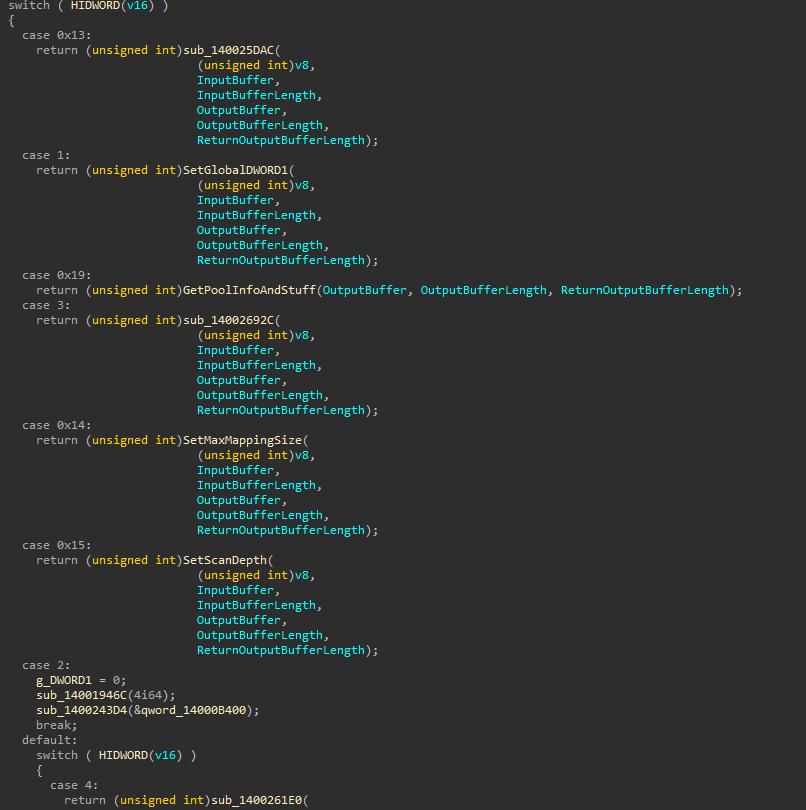The image size is (806, 810).
Task: Click v8 argument in the SetMaxMappingSize call
Action: (302, 455)
